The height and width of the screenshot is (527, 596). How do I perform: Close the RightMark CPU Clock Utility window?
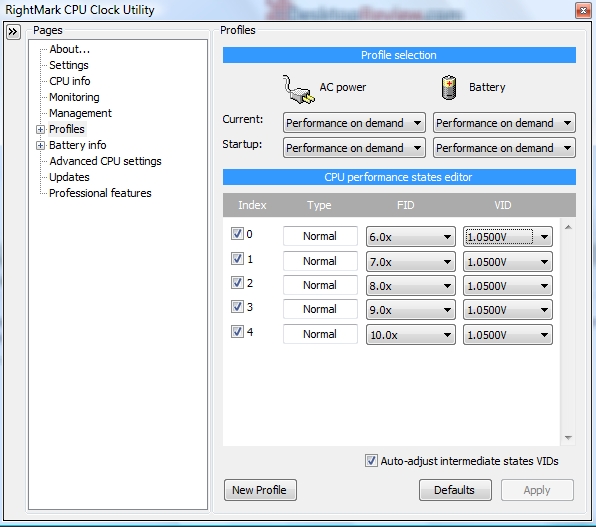point(583,11)
